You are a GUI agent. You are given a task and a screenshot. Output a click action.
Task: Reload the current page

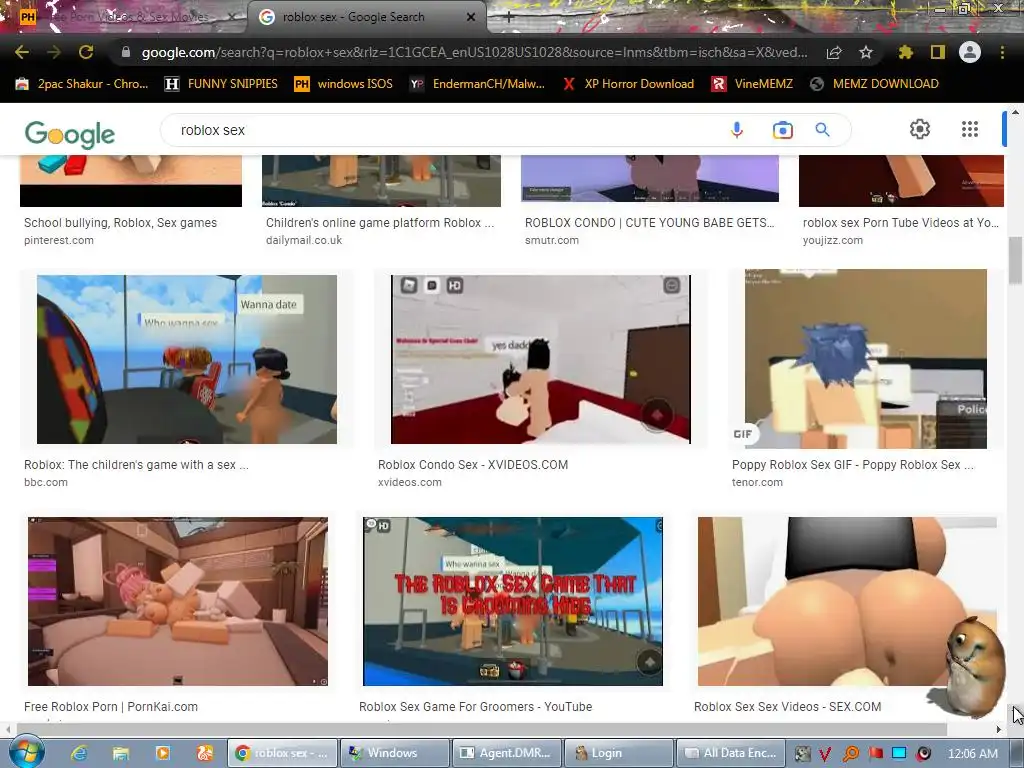[86, 52]
